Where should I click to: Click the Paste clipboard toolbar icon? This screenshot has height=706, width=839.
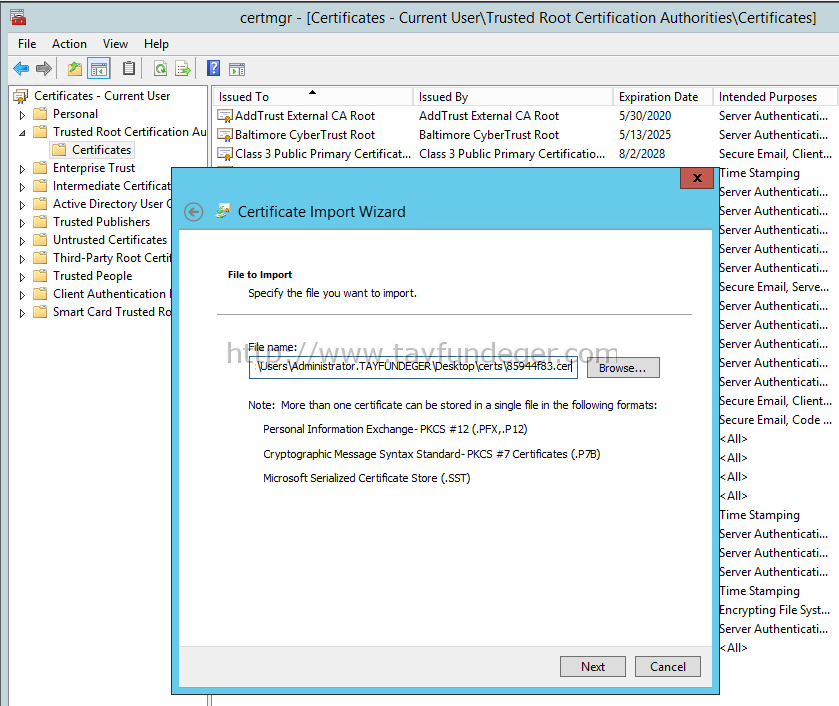click(128, 69)
